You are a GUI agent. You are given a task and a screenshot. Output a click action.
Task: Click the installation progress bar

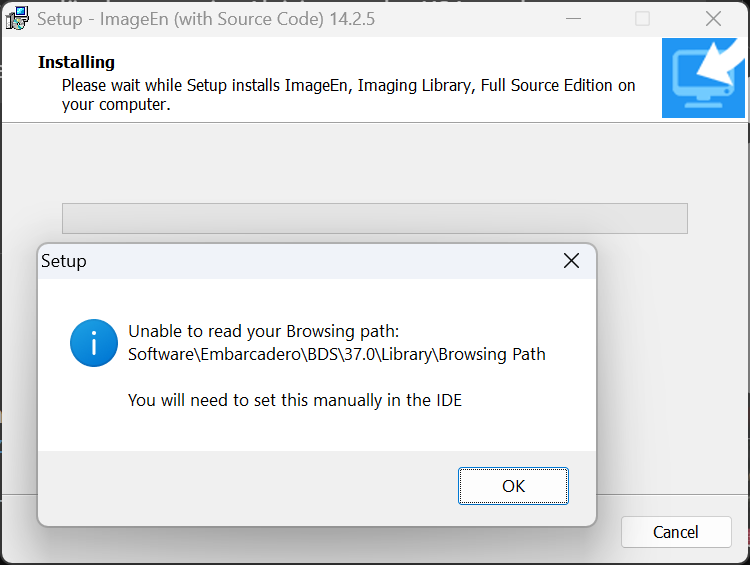[374, 218]
